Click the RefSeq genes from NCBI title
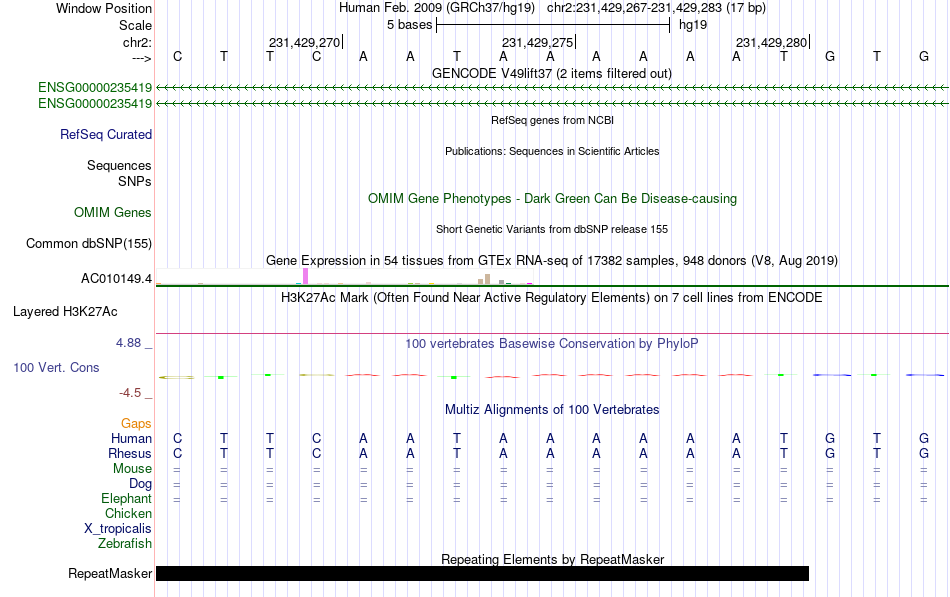Image resolution: width=950 pixels, height=597 pixels. (x=553, y=120)
